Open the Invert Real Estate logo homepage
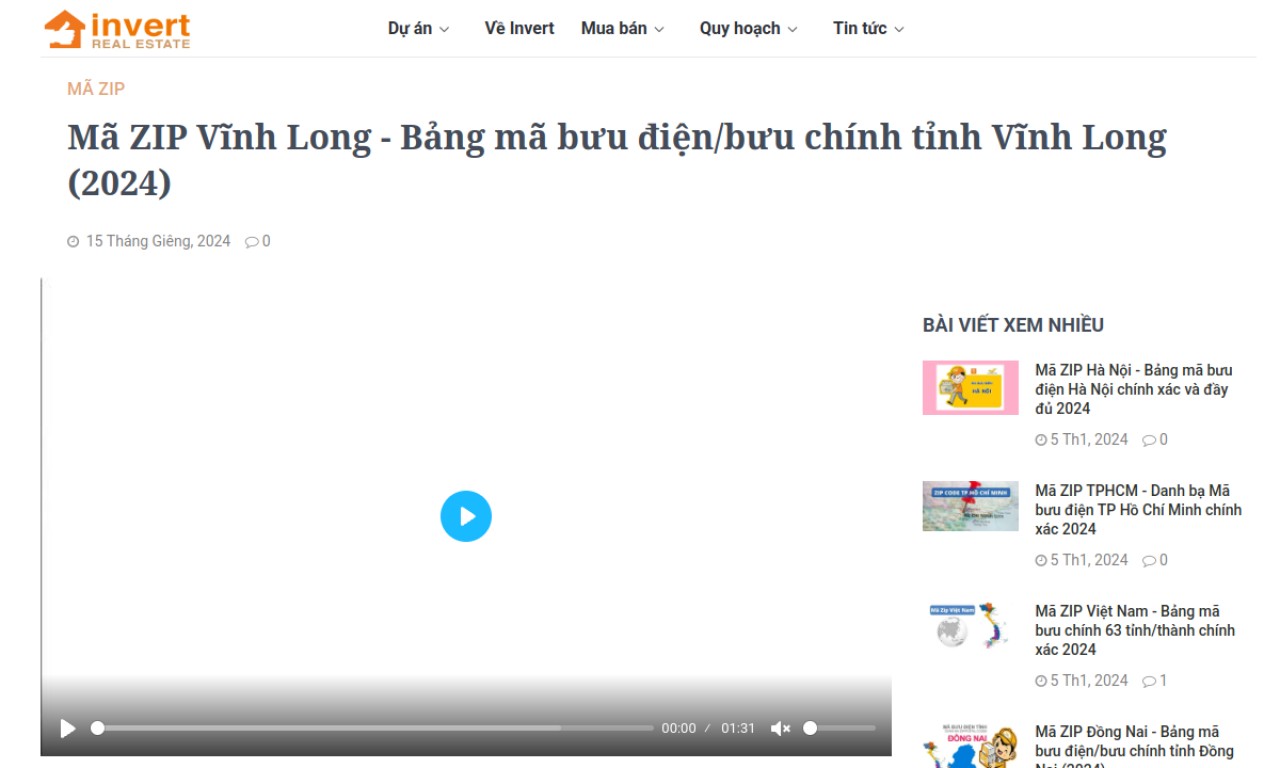This screenshot has width=1280, height=768. (117, 29)
